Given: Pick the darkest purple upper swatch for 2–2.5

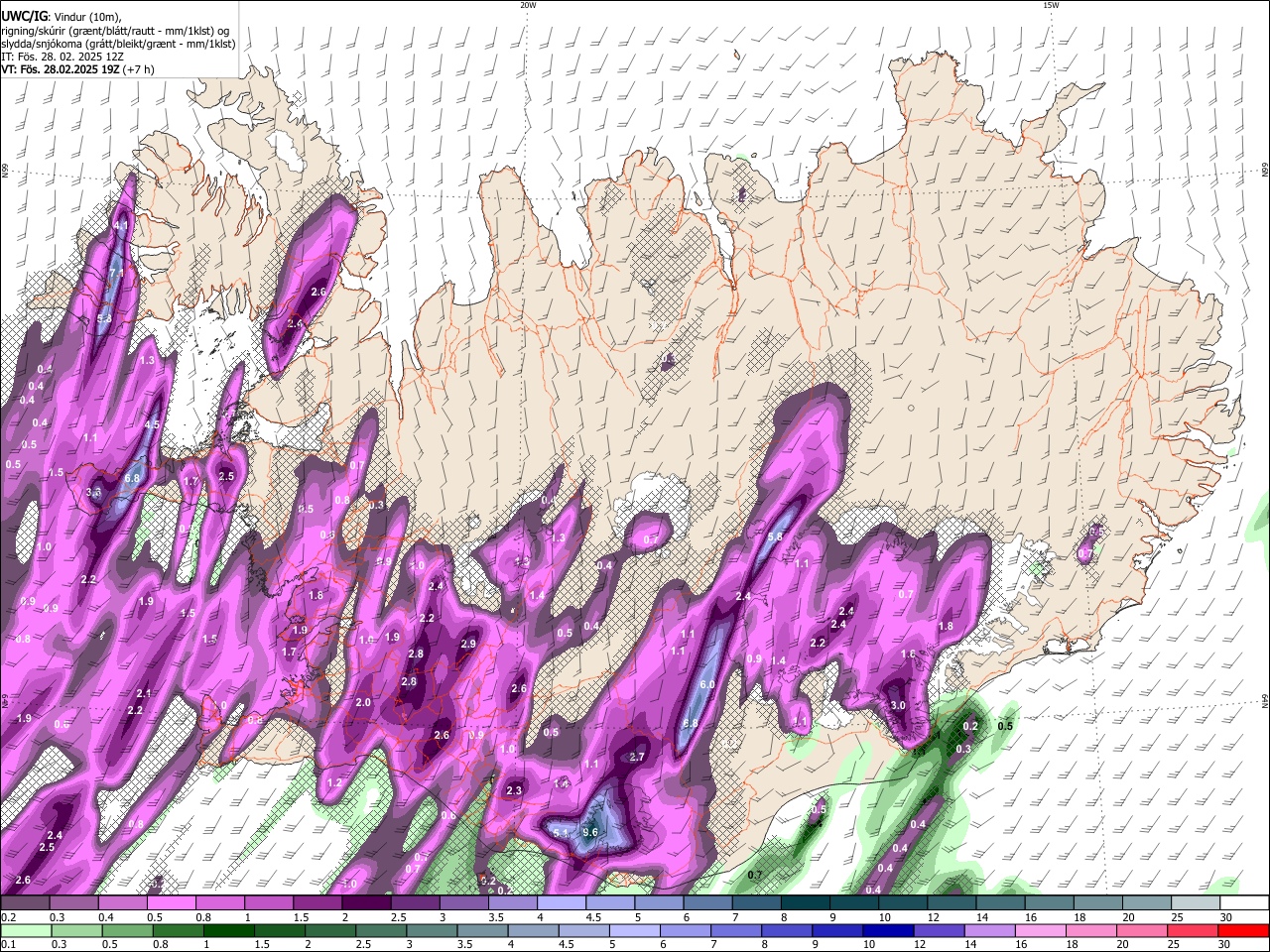Looking at the screenshot, I should pos(366,903).
